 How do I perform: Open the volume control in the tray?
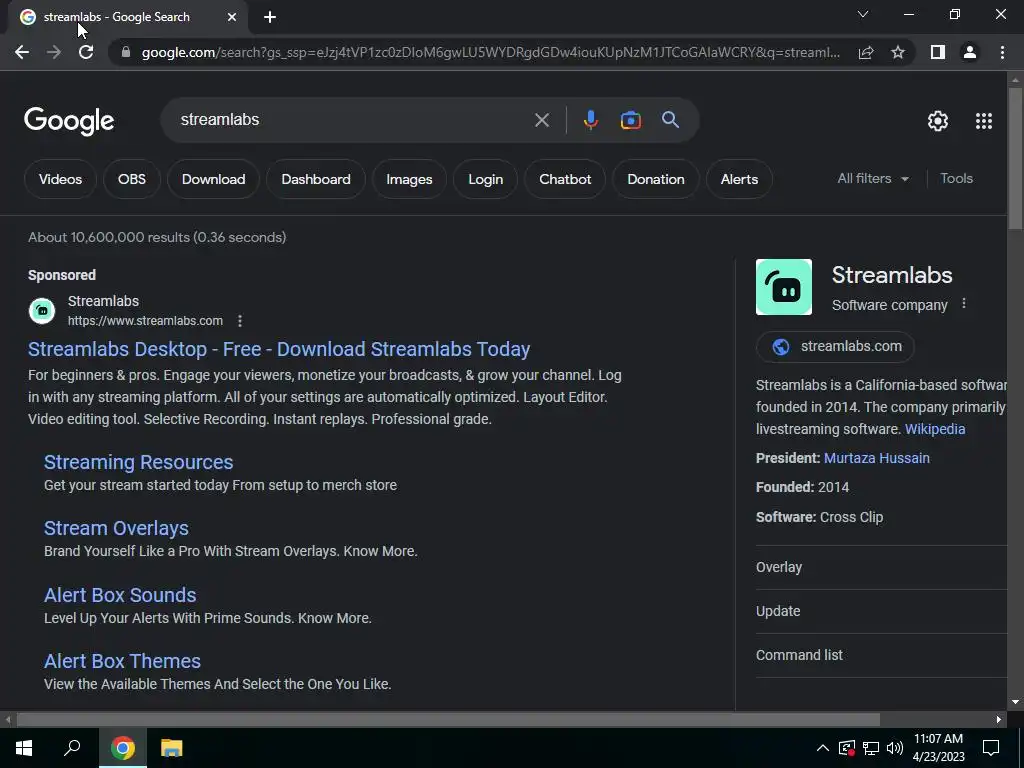coord(895,748)
